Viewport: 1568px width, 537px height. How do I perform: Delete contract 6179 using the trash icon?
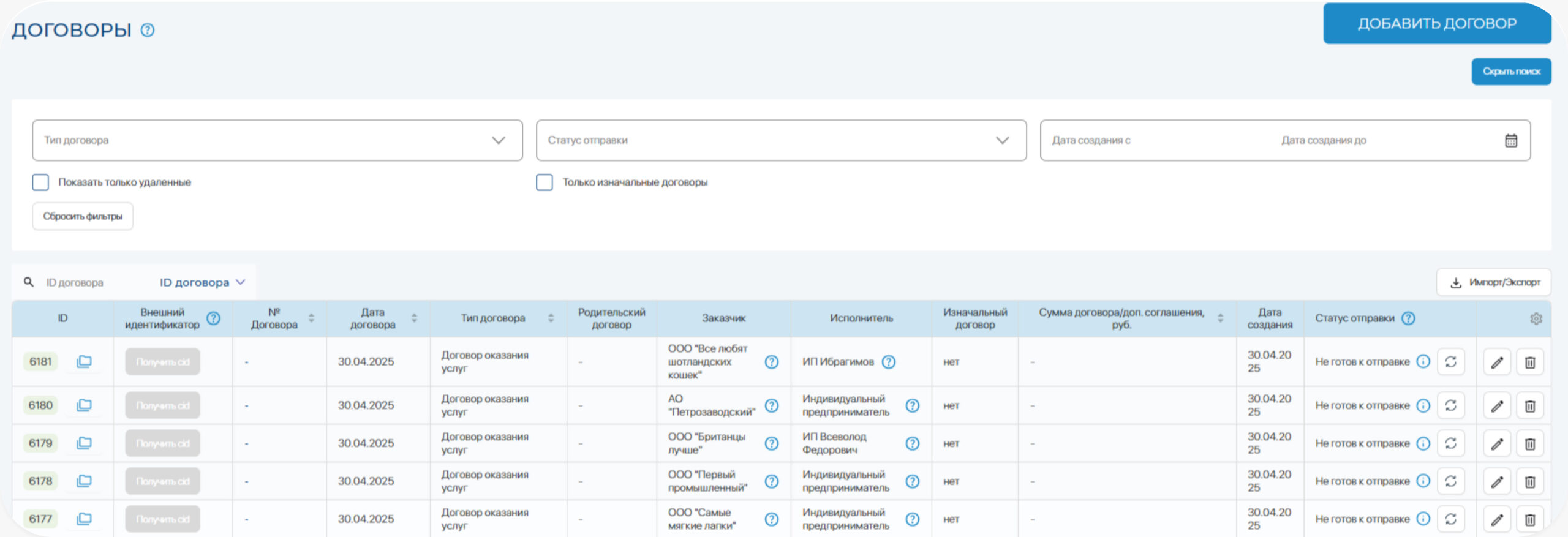pyautogui.click(x=1529, y=443)
